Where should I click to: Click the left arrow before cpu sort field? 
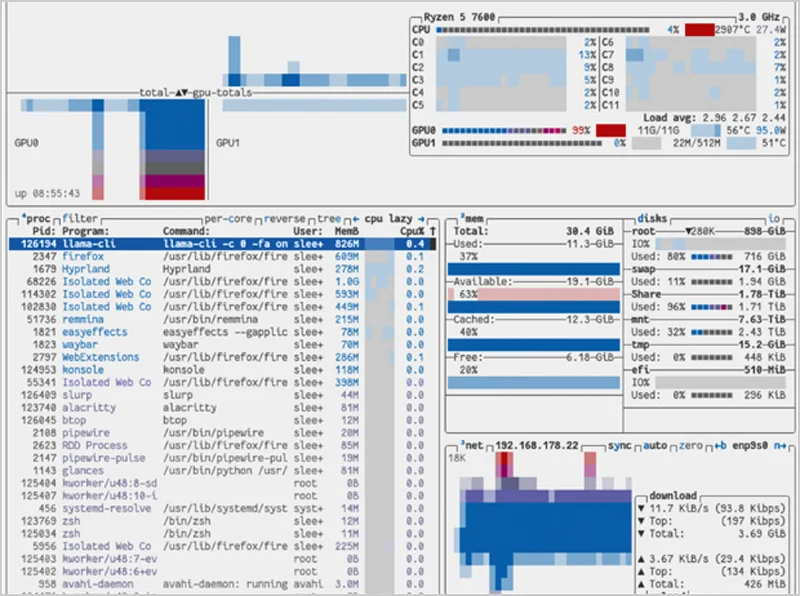pyautogui.click(x=354, y=218)
